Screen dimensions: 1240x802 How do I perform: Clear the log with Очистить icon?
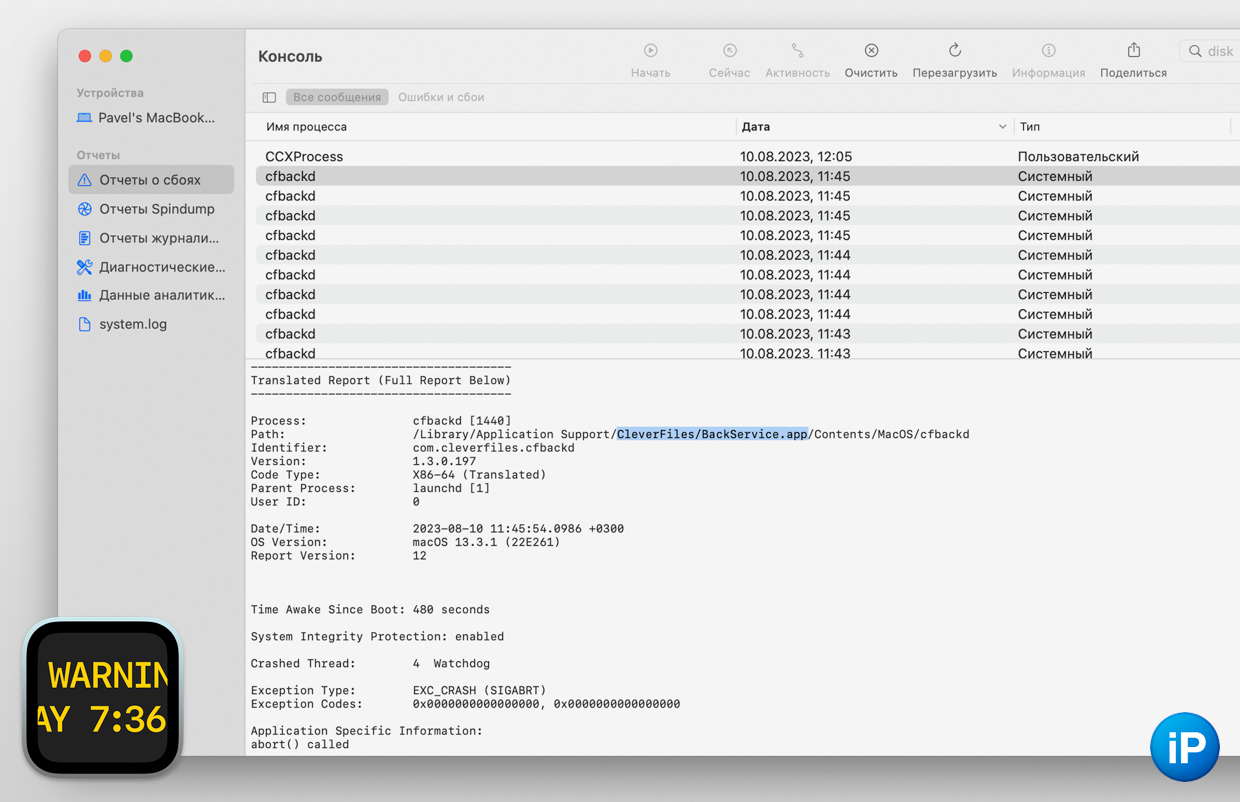tap(871, 51)
